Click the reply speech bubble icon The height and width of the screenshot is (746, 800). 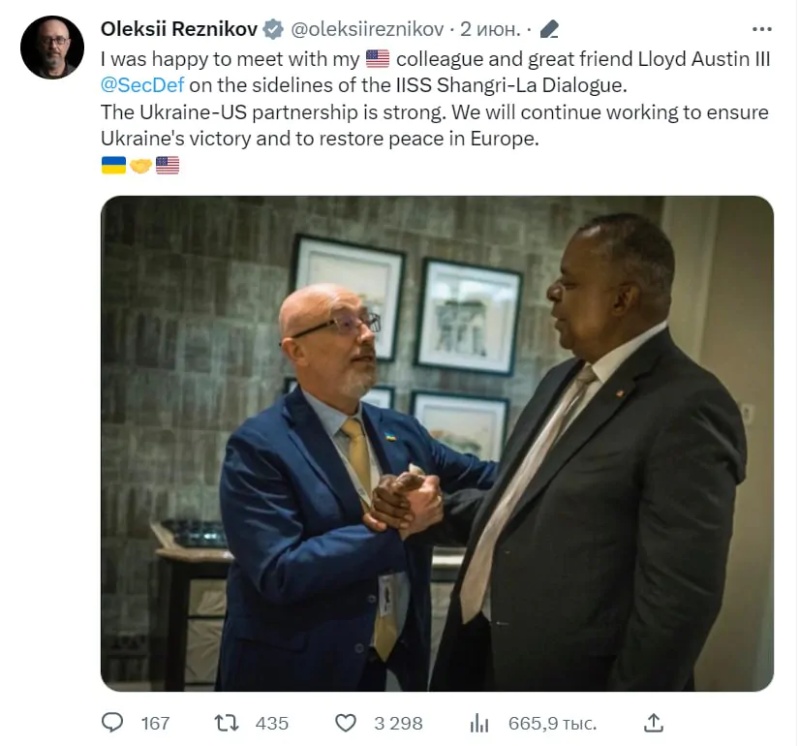[x=112, y=722]
